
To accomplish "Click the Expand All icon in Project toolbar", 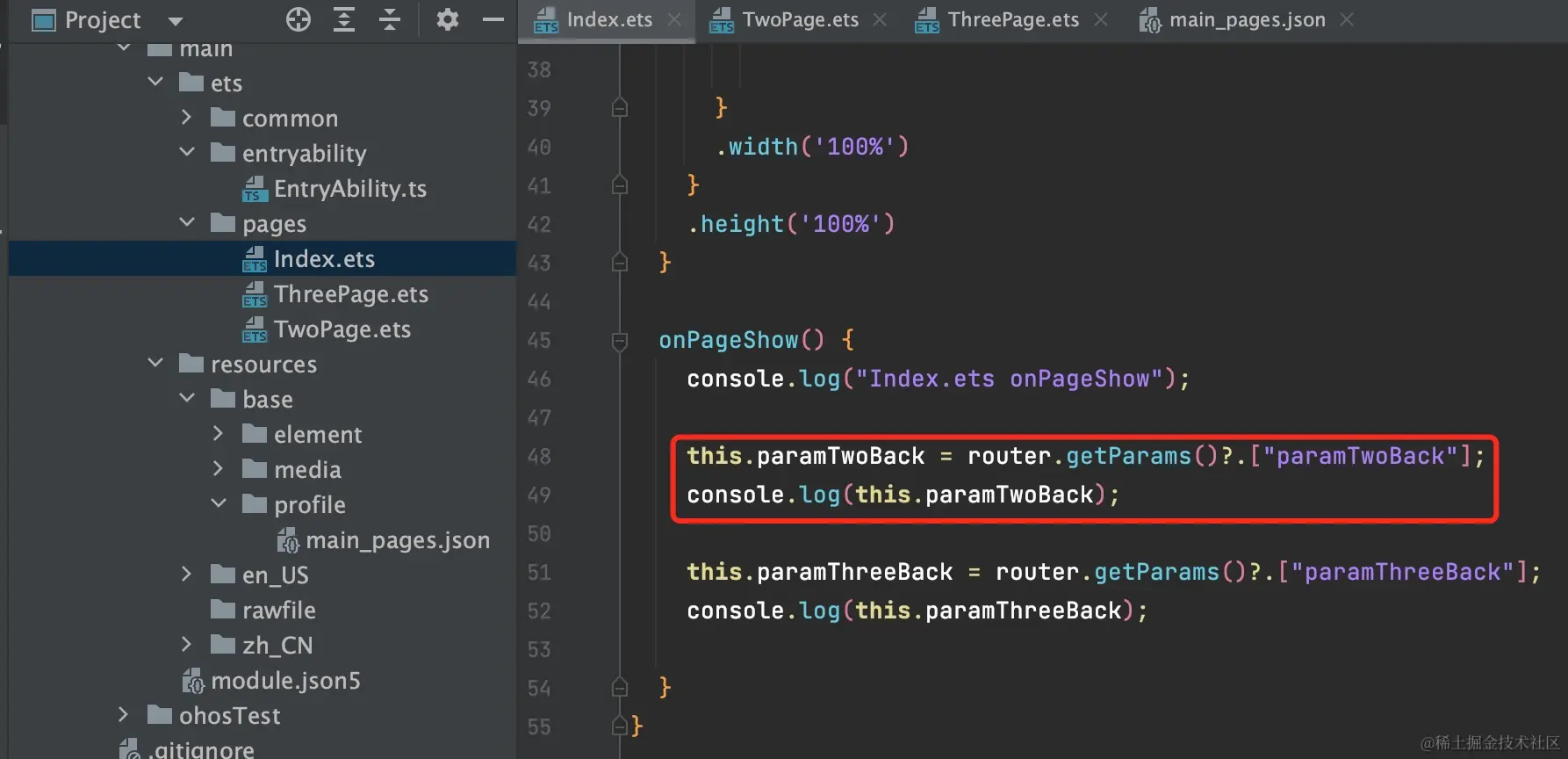I will tap(344, 19).
